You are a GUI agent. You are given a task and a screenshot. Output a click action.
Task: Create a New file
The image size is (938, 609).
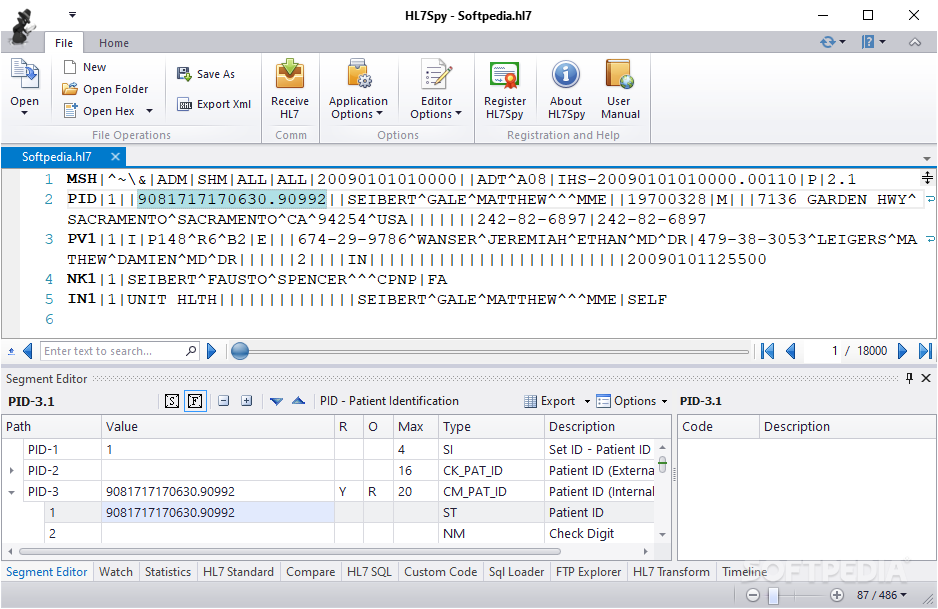click(x=85, y=67)
